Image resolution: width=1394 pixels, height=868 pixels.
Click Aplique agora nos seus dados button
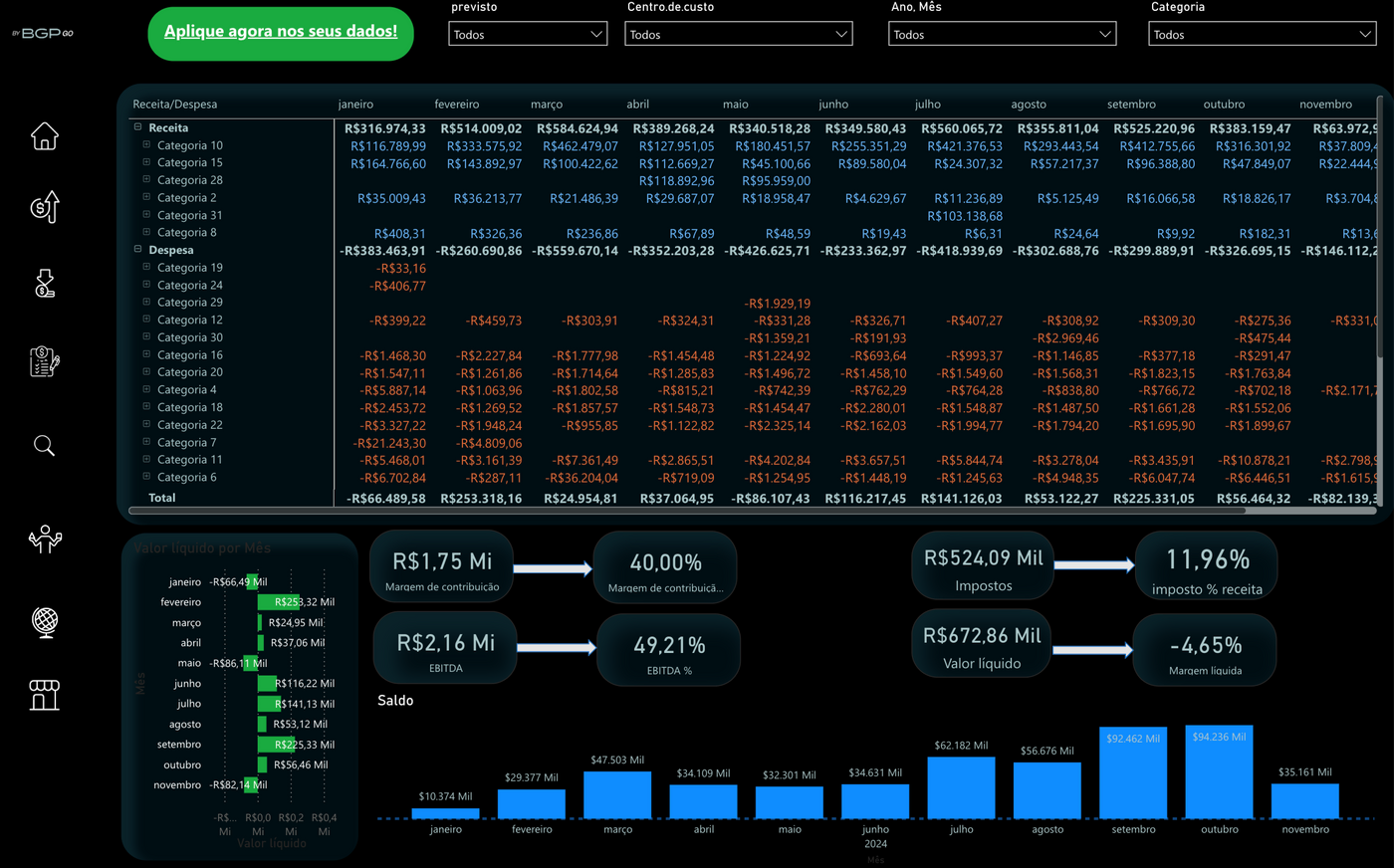tap(281, 33)
